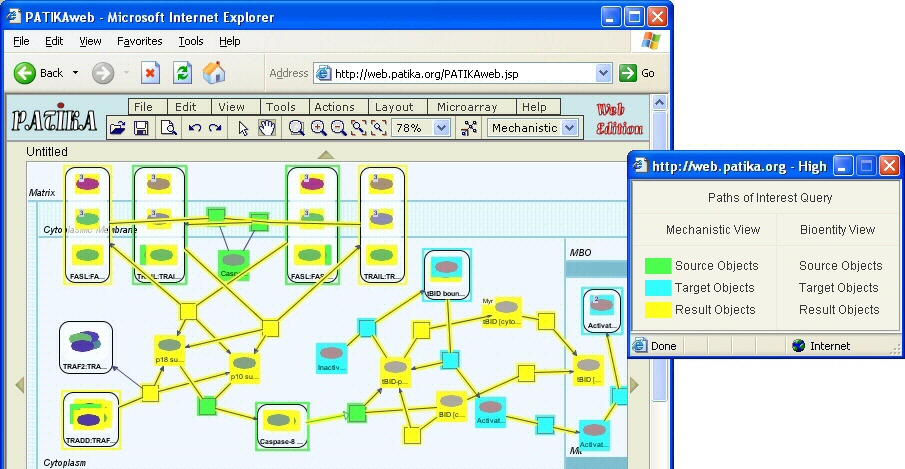Viewport: 905px width, 469px height.
Task: Click the Go button next to address
Action: 637,73
